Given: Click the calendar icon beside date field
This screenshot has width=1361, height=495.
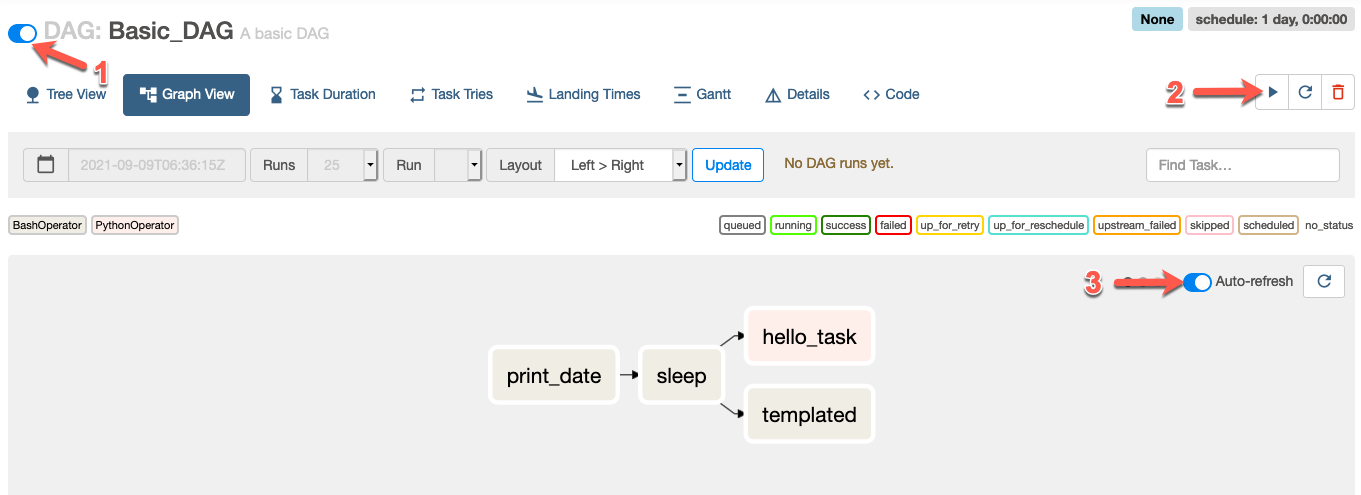Looking at the screenshot, I should tap(46, 165).
